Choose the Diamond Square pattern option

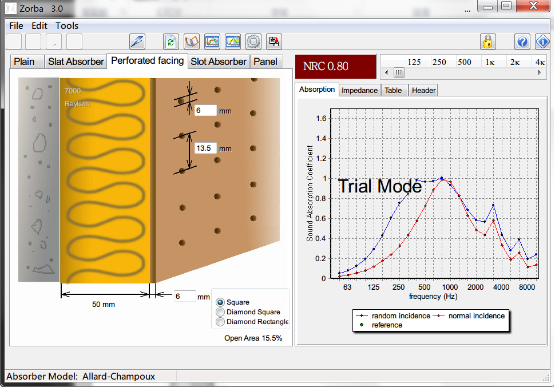click(220, 312)
